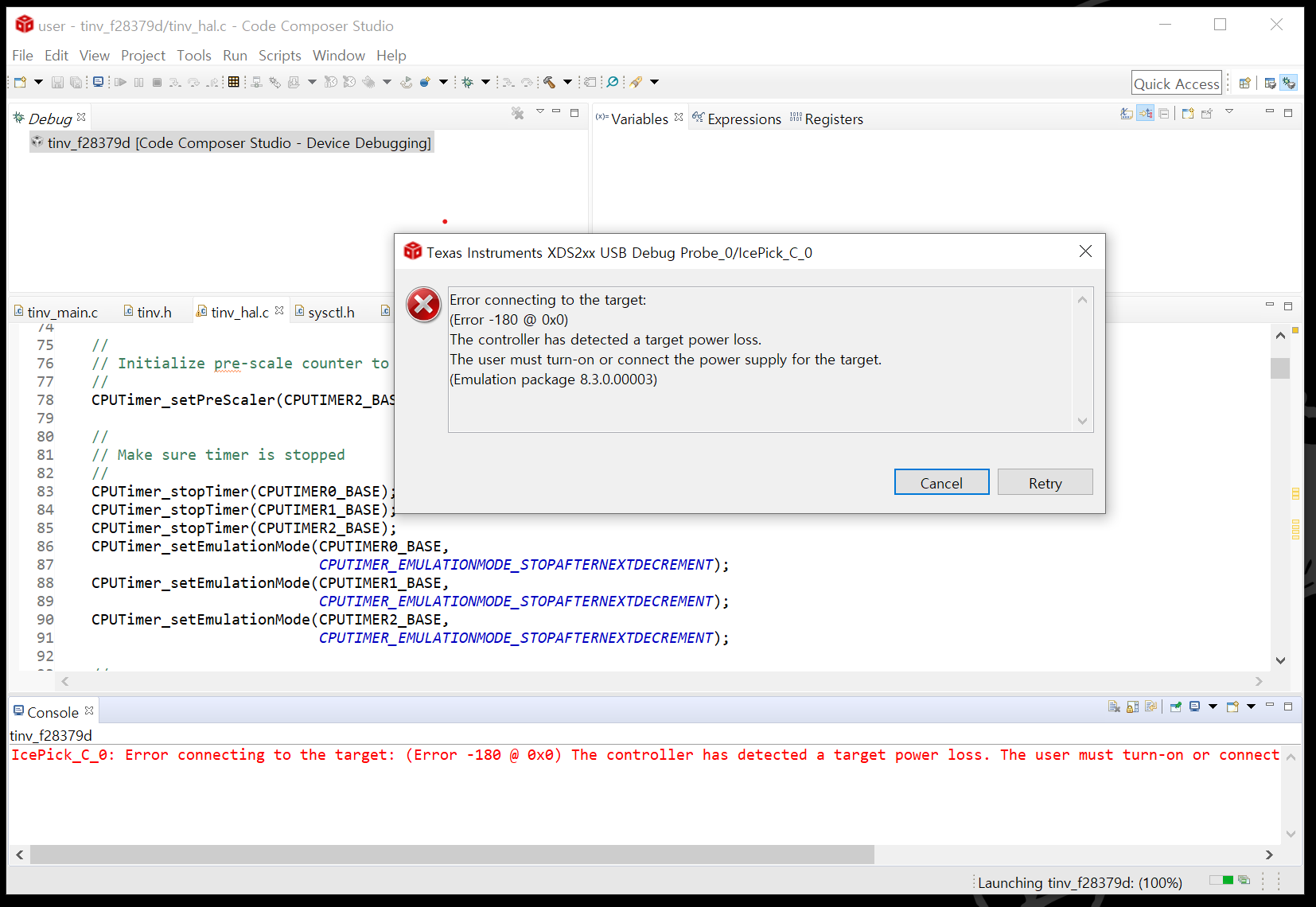The height and width of the screenshot is (907, 1316).
Task: Open the File menu
Action: 22,56
